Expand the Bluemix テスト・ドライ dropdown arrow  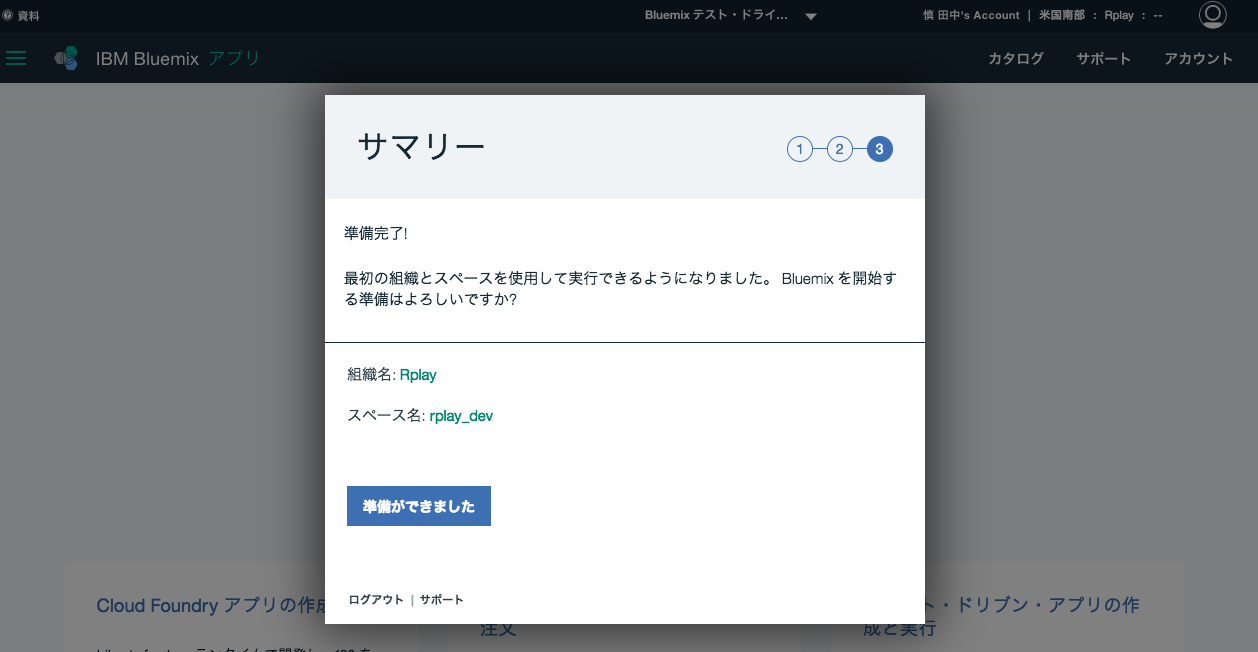click(x=811, y=16)
